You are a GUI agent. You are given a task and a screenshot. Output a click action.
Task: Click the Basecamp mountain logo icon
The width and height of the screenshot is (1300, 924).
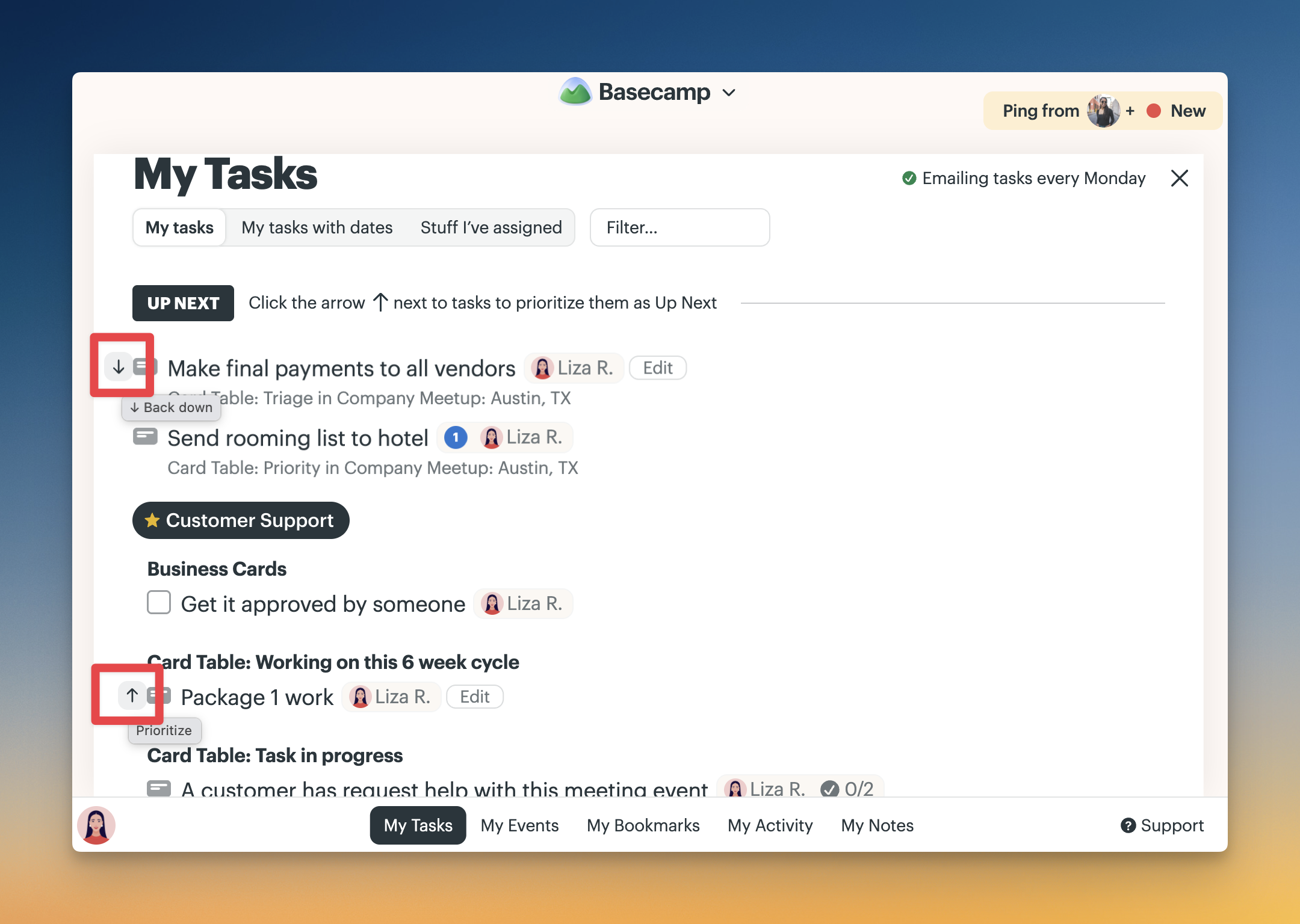click(x=575, y=92)
